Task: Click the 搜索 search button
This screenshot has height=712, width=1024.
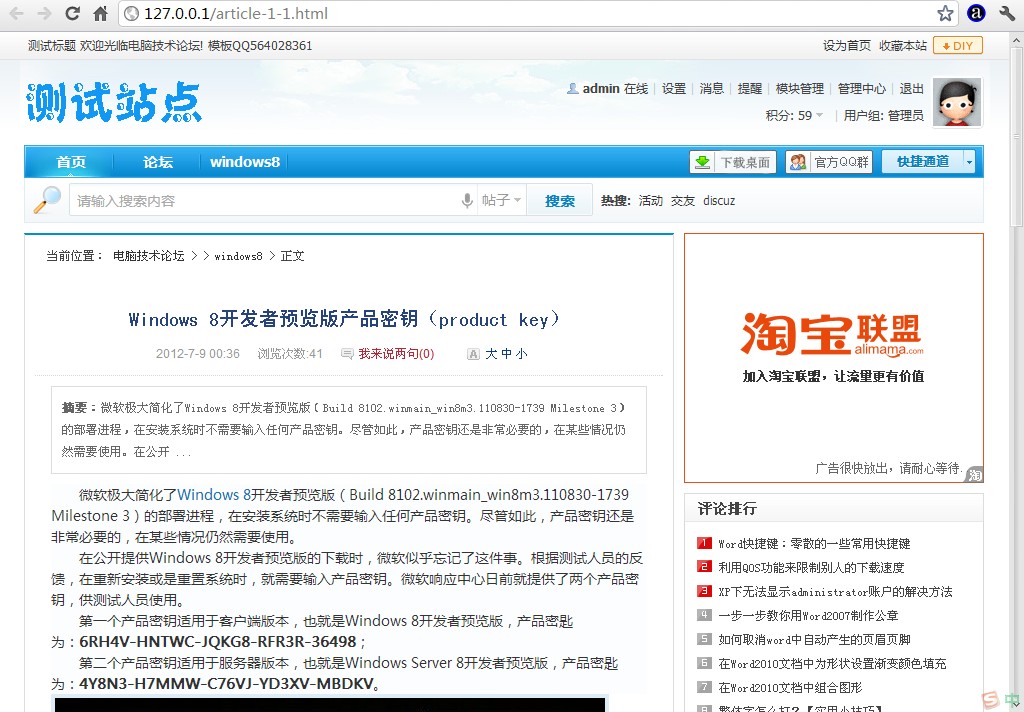Action: click(560, 200)
